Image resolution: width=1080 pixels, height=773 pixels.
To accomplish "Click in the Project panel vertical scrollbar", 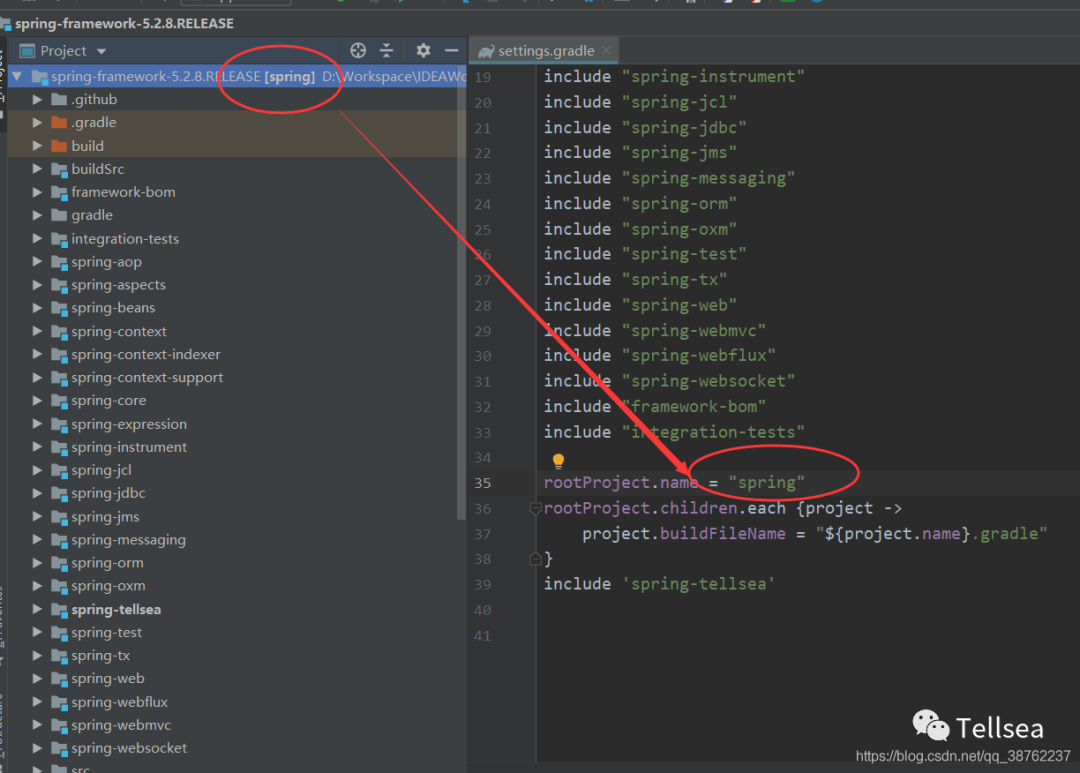I will (x=461, y=293).
